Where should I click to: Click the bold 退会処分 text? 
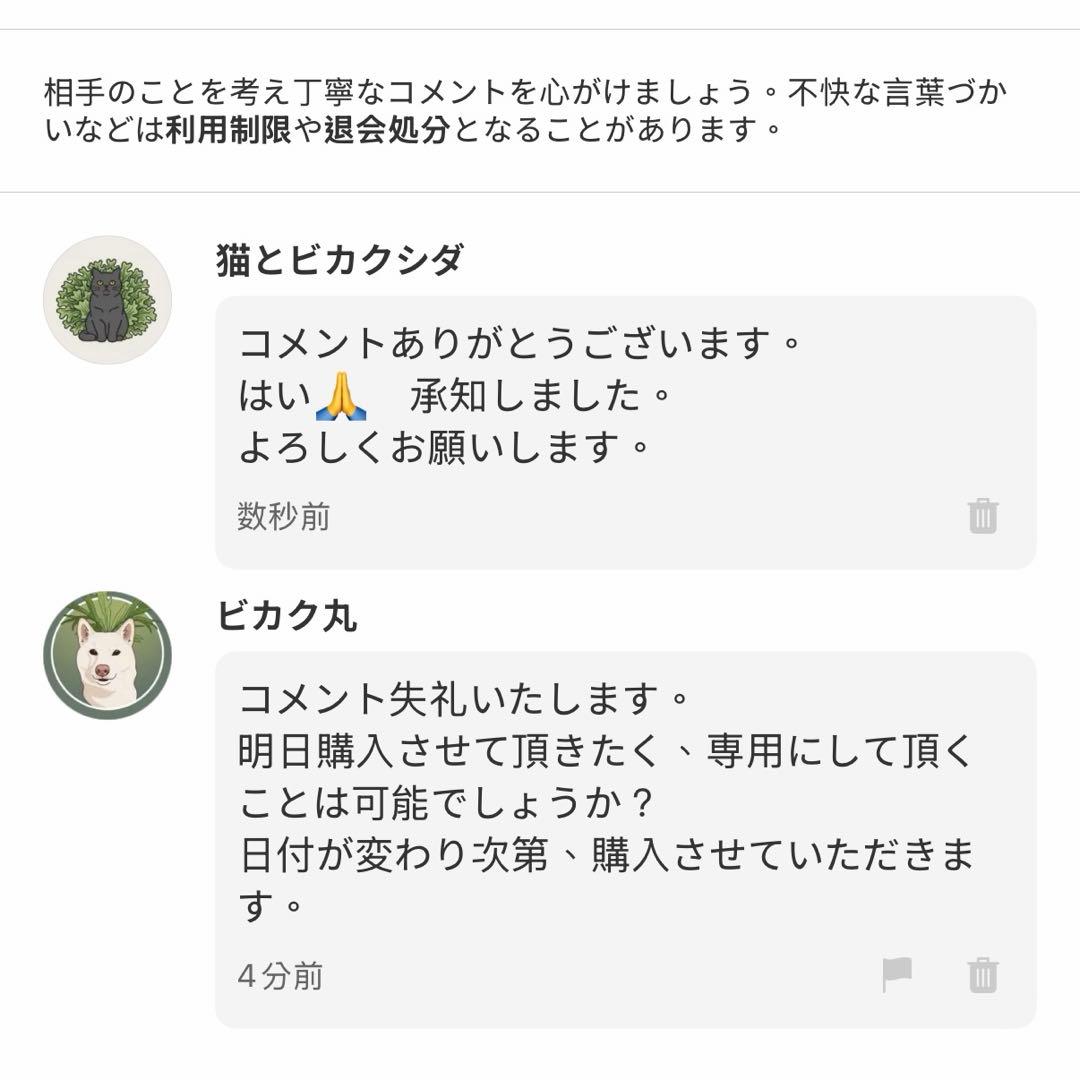386,130
